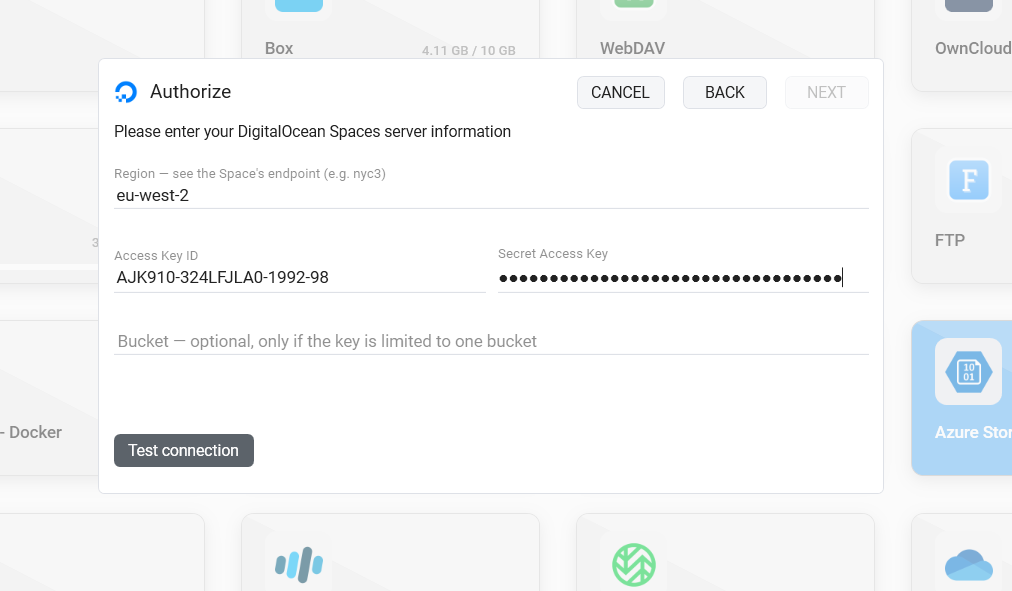Edit the Region field containing eu-west-2
The image size is (1012, 591).
(x=491, y=195)
